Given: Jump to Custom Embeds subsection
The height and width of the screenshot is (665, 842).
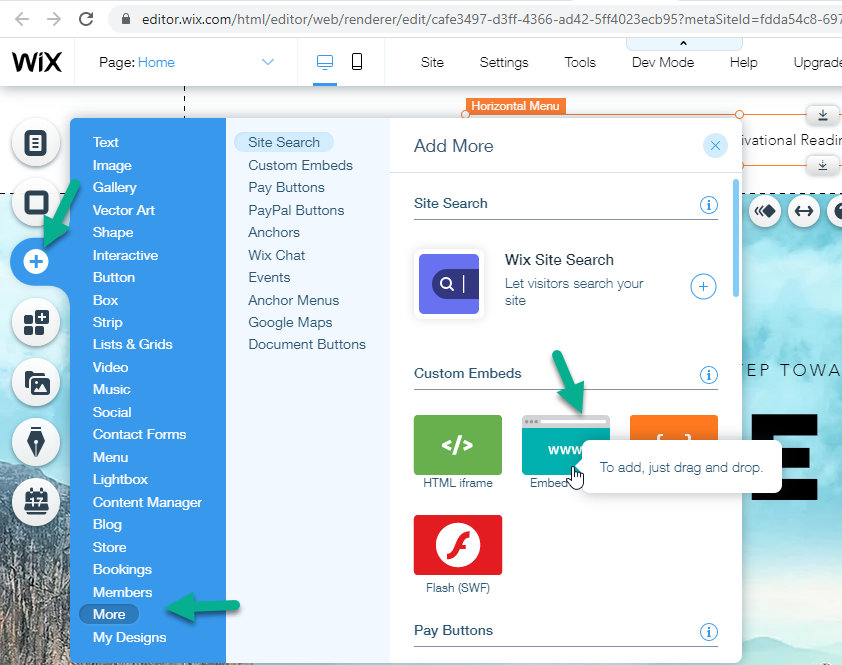Looking at the screenshot, I should point(300,165).
